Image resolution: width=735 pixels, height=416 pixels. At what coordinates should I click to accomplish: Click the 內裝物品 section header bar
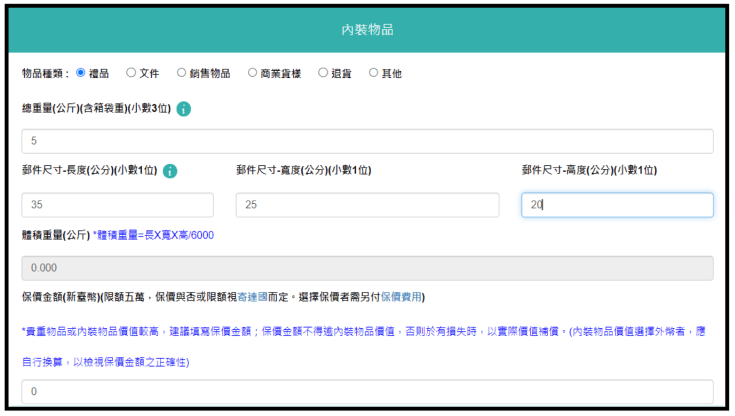point(367,30)
